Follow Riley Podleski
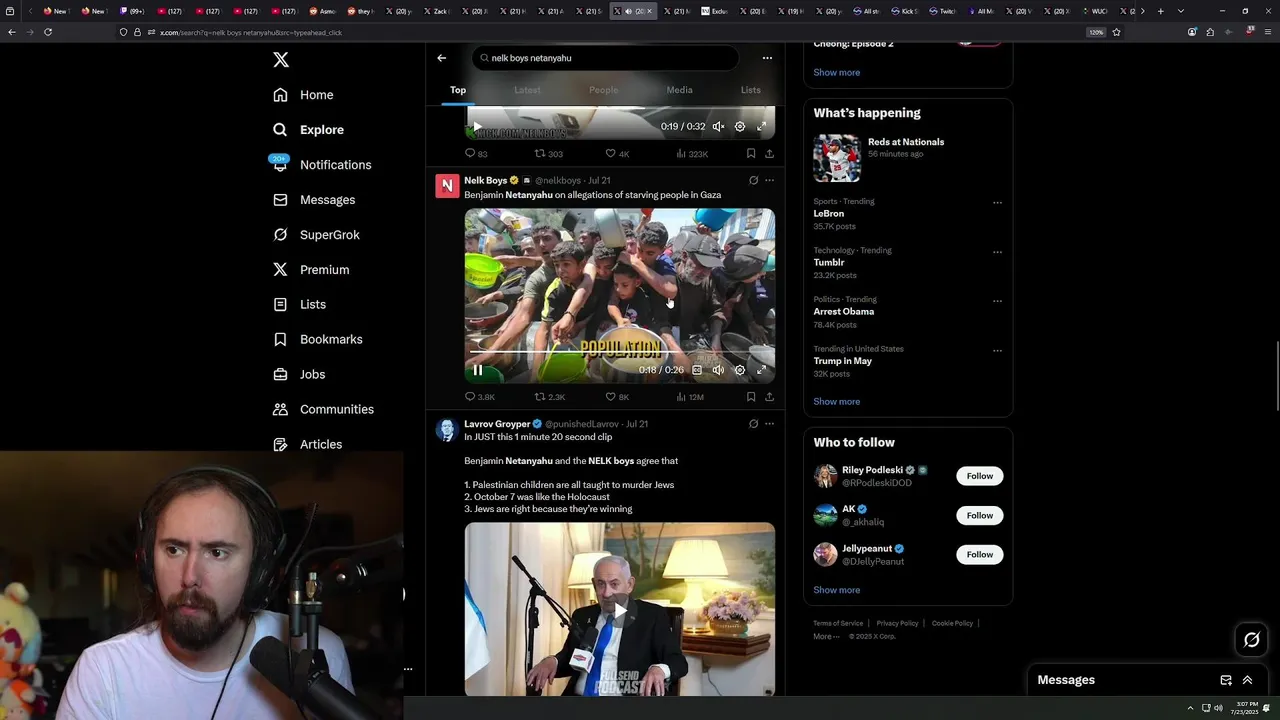Viewport: 1280px width, 720px height. tap(980, 476)
